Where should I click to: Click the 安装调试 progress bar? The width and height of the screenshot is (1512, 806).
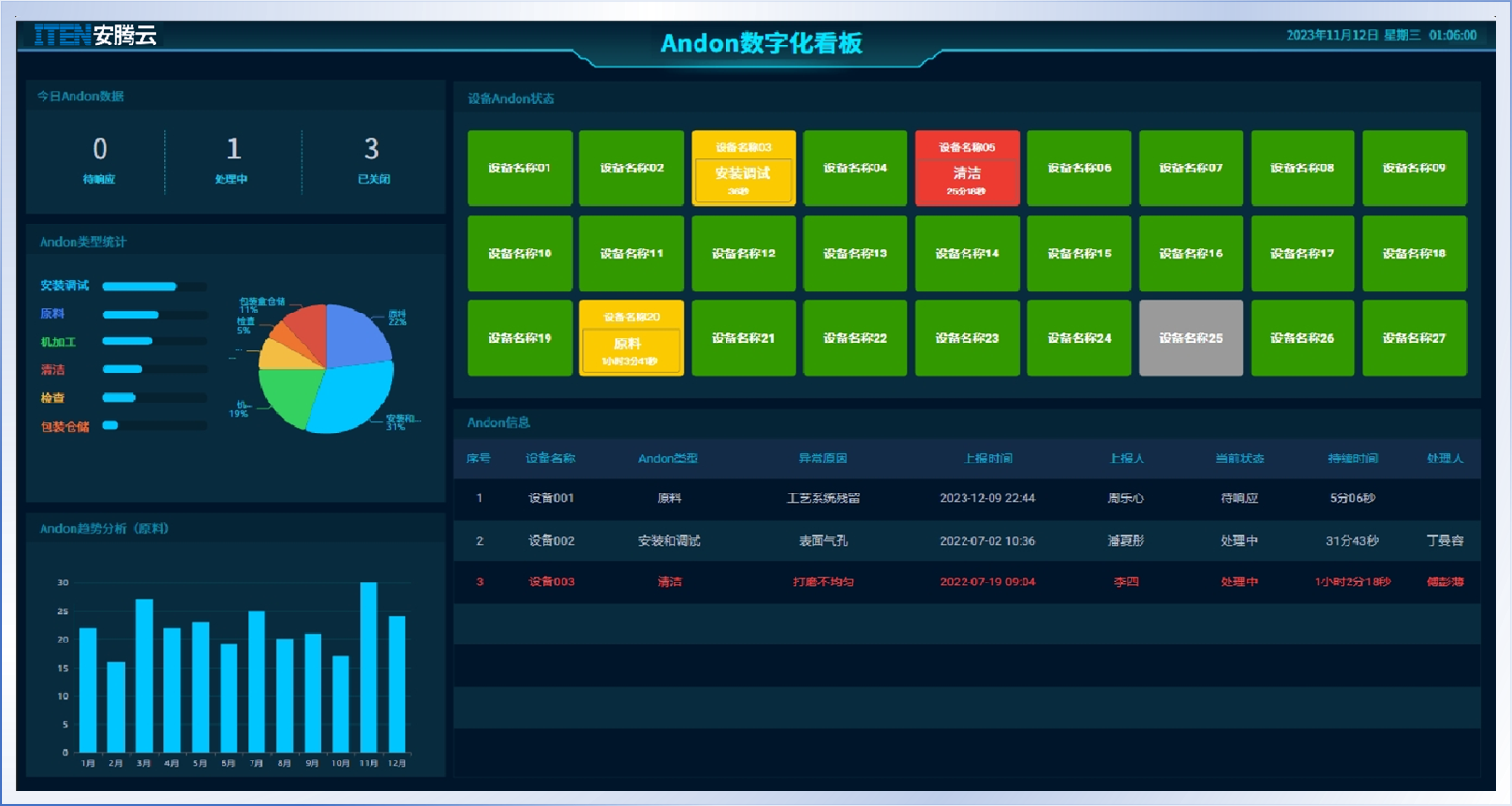pos(140,286)
